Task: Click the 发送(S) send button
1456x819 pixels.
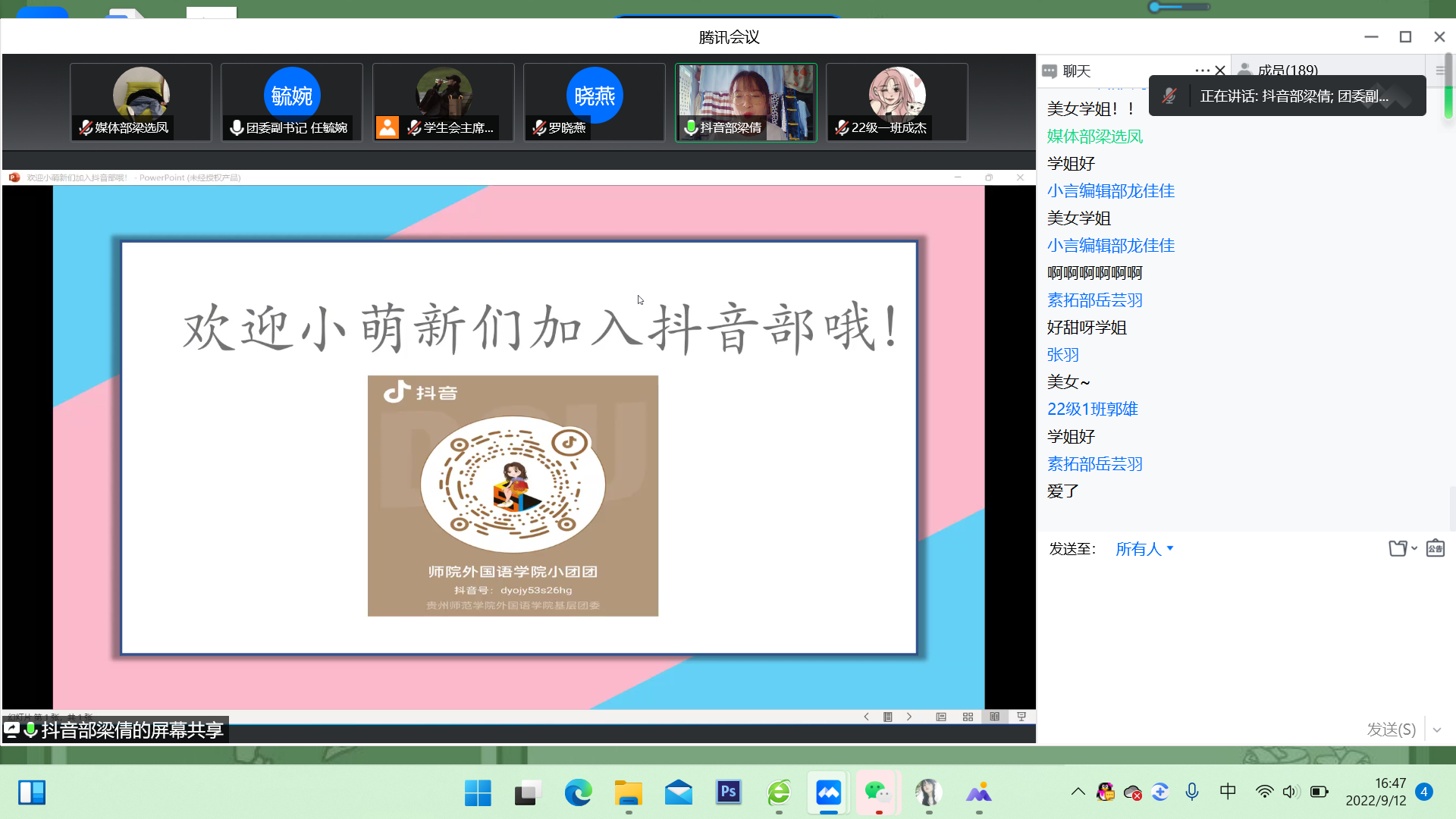Action: (x=1391, y=730)
